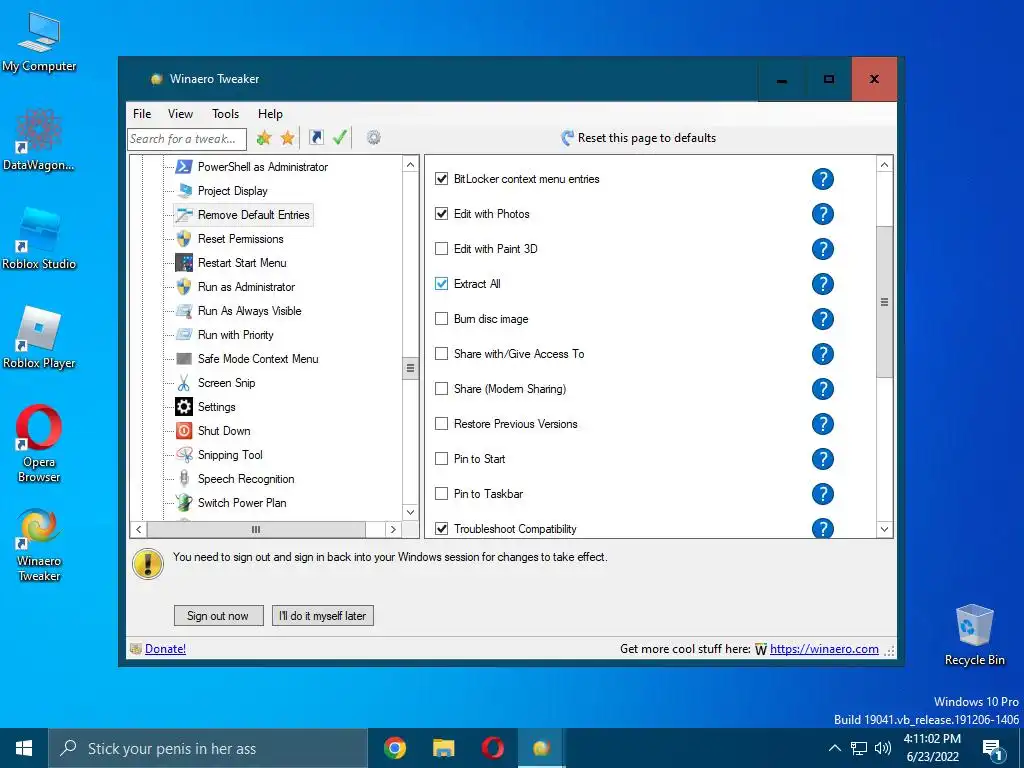Select Project Display in the tree
This screenshot has width=1024, height=768.
coord(222,191)
